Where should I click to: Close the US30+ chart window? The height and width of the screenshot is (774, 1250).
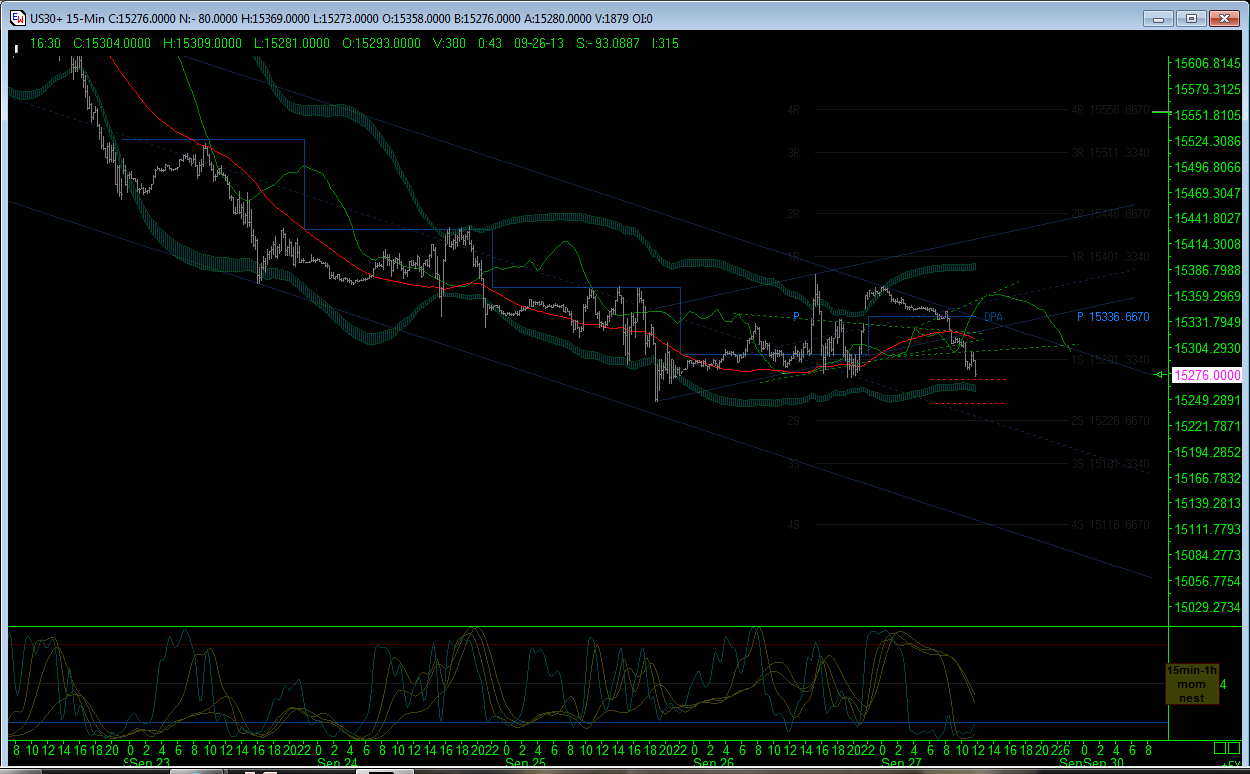coord(1224,18)
